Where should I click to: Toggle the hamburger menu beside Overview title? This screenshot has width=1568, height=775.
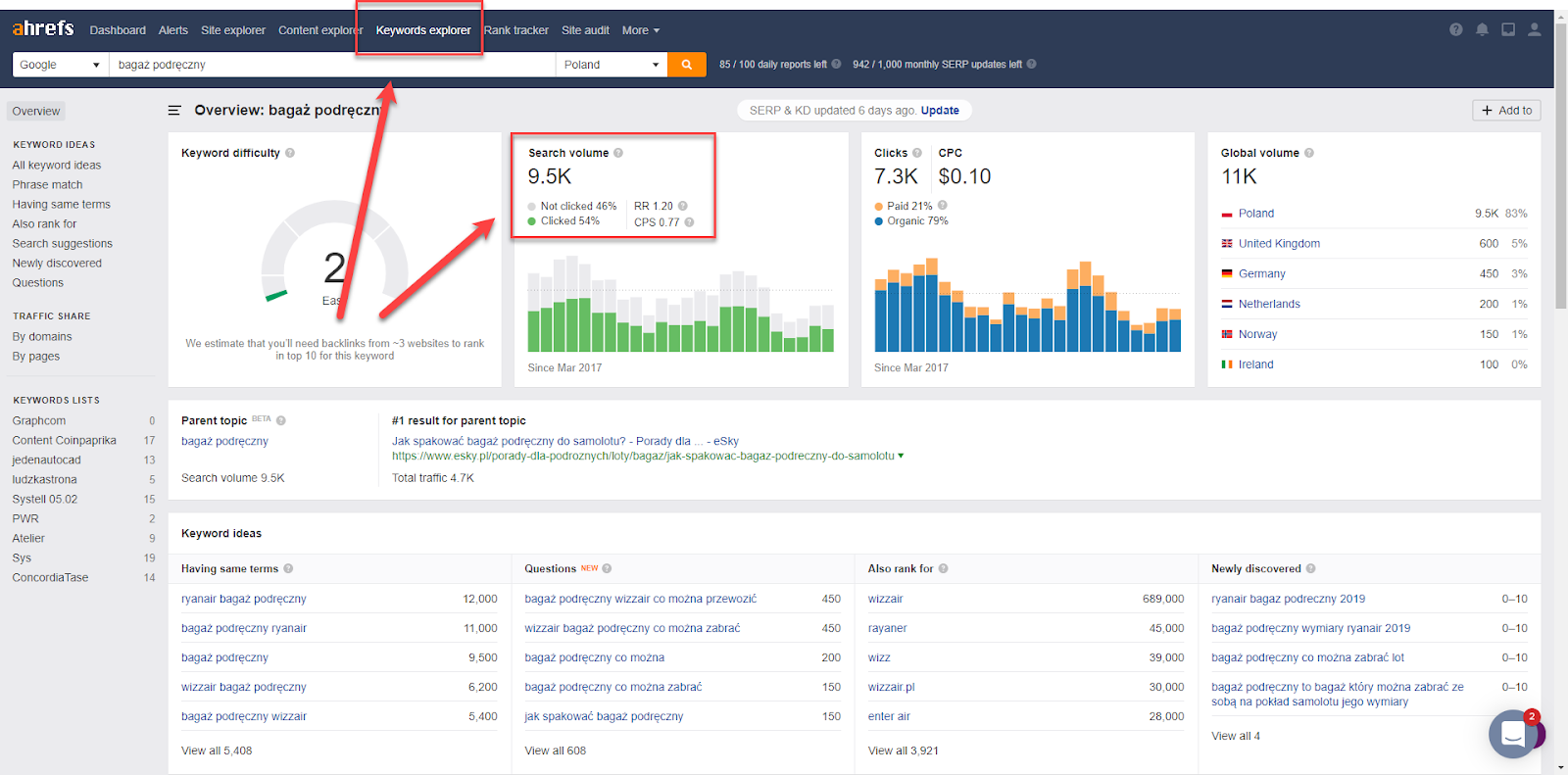coord(174,111)
